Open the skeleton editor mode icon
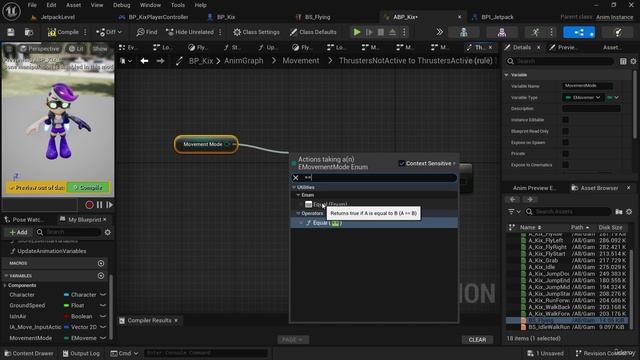The width and height of the screenshot is (640, 360). (464, 32)
